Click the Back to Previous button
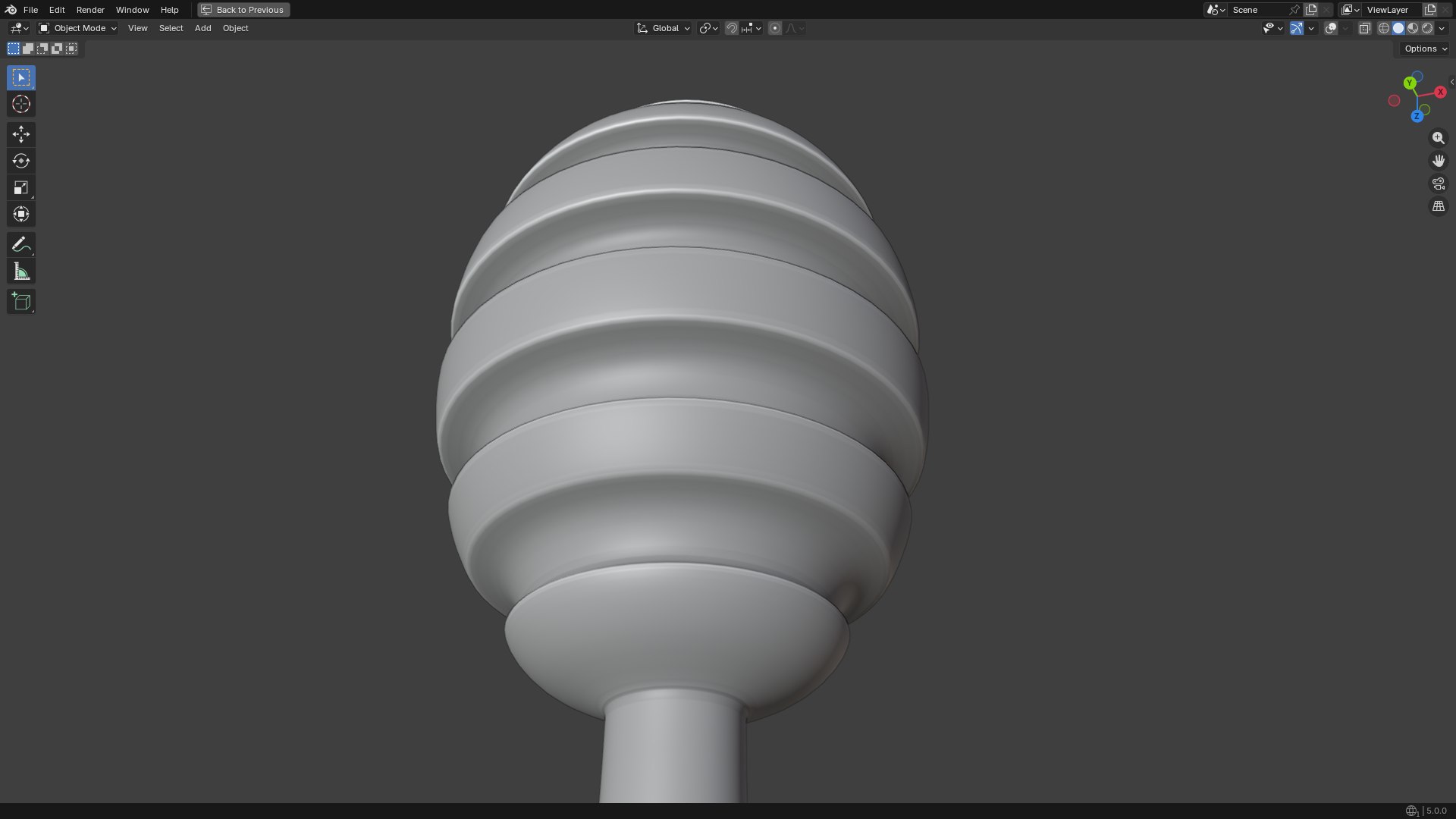The image size is (1456, 819). tap(243, 10)
